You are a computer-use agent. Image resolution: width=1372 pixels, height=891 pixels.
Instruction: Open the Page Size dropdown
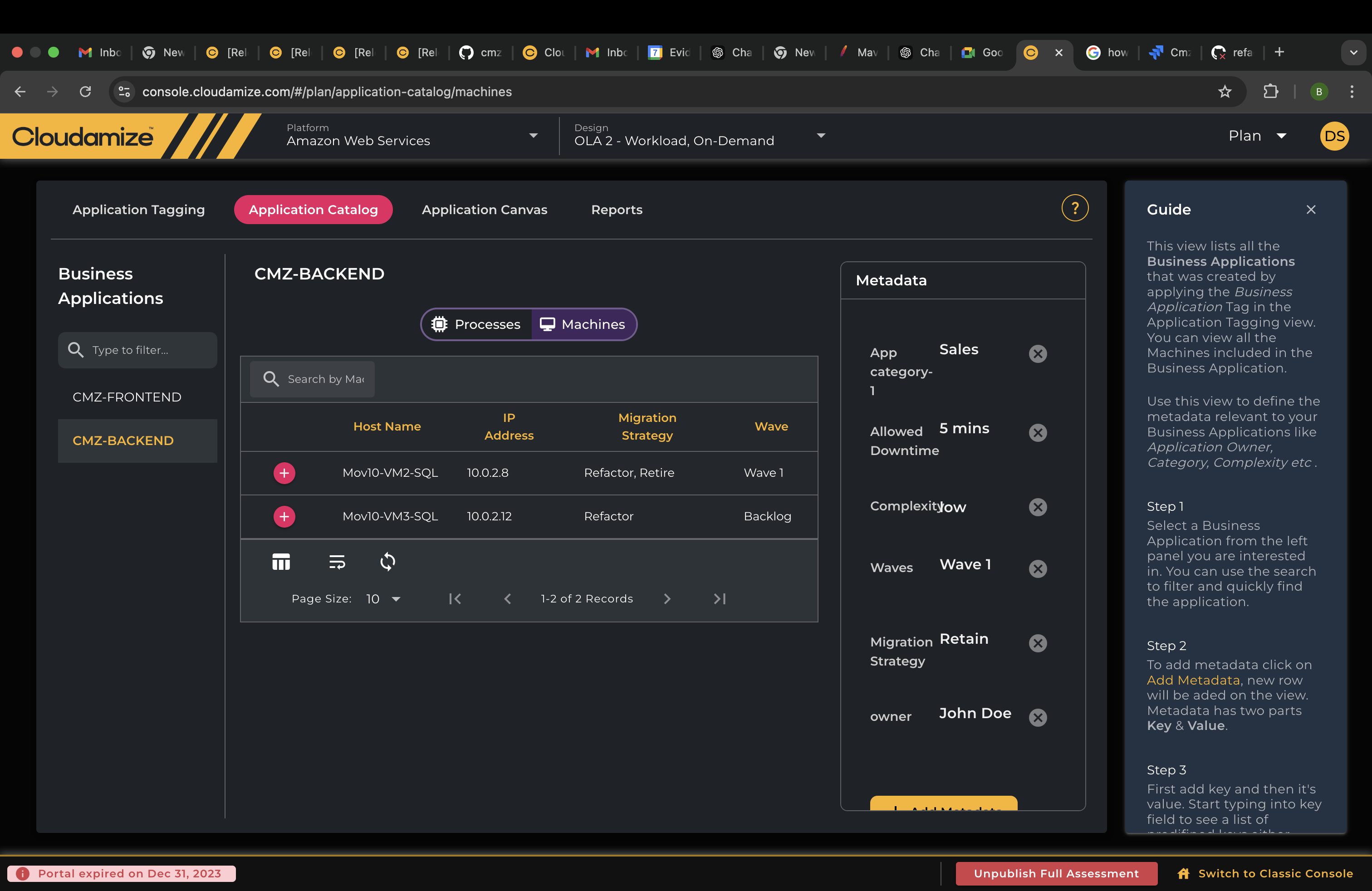pos(383,599)
